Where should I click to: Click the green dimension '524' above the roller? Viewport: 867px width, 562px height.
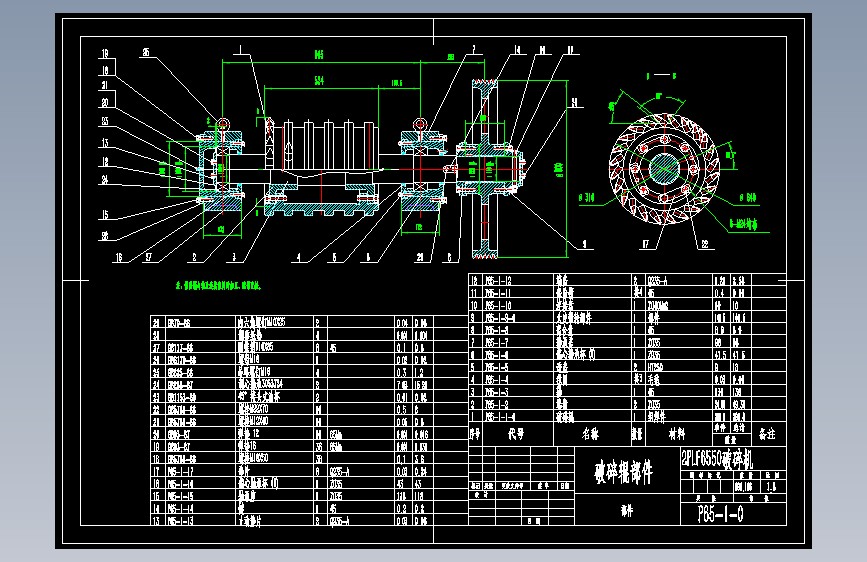click(319, 81)
